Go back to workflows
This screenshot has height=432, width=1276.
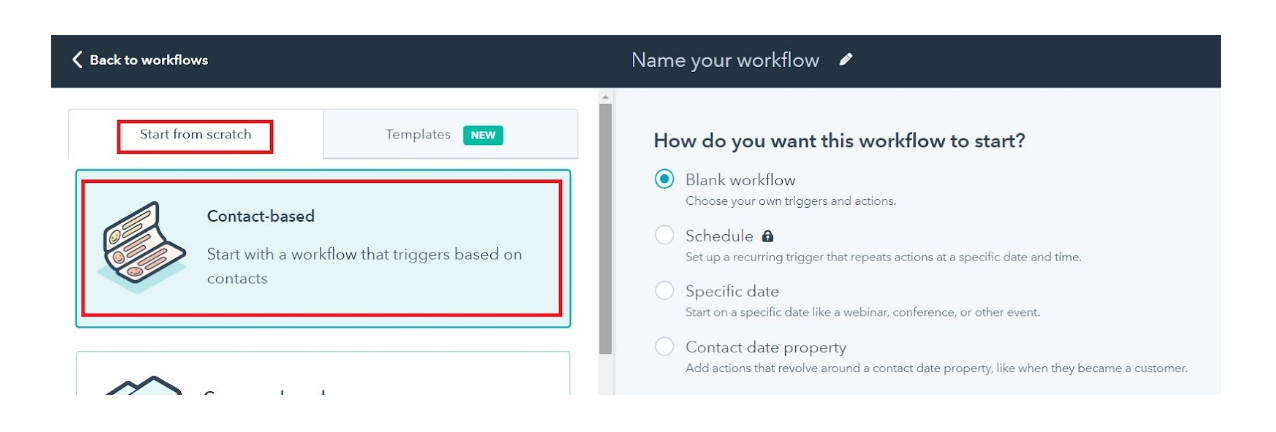pyautogui.click(x=140, y=60)
